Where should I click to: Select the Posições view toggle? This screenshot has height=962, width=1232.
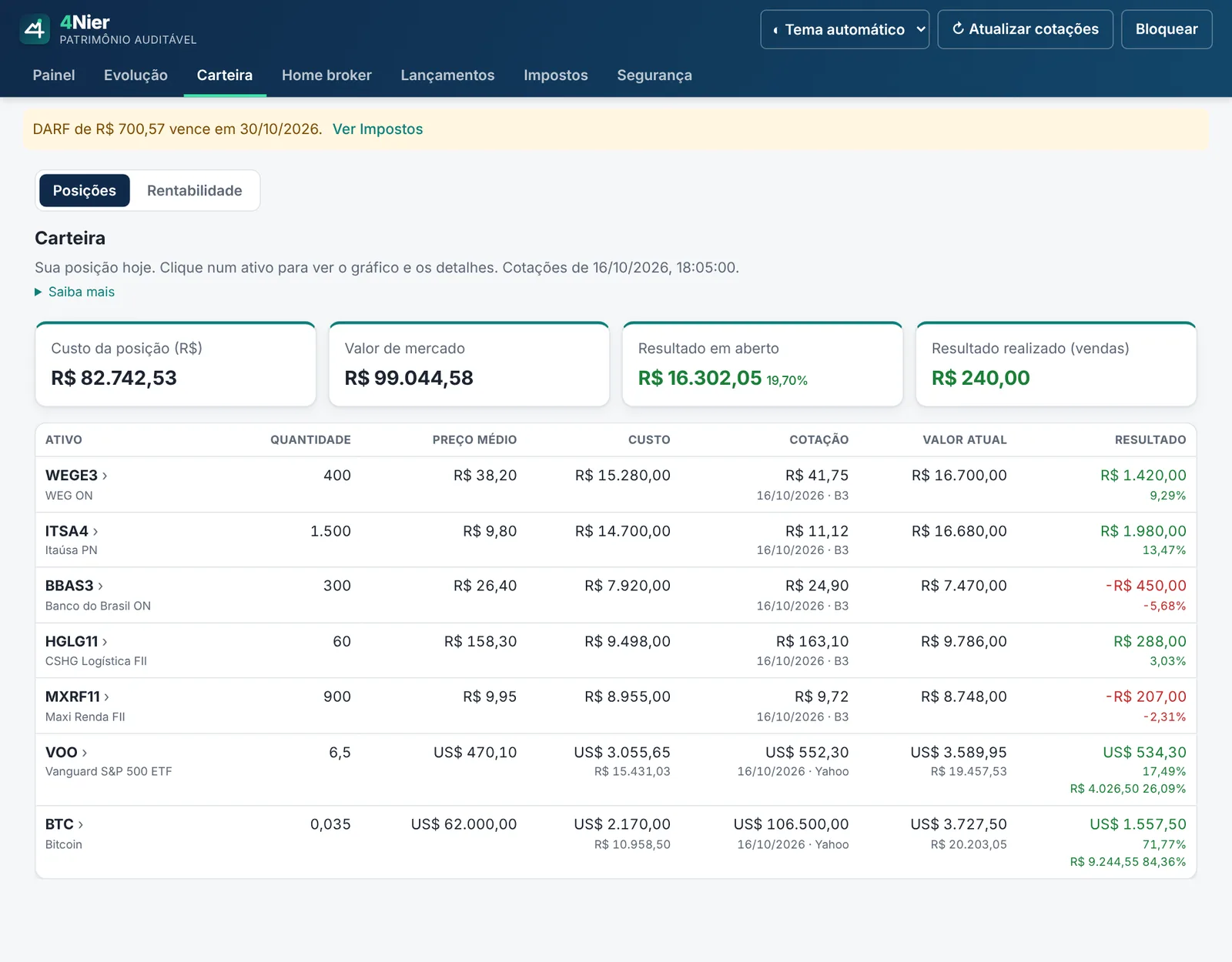point(85,190)
